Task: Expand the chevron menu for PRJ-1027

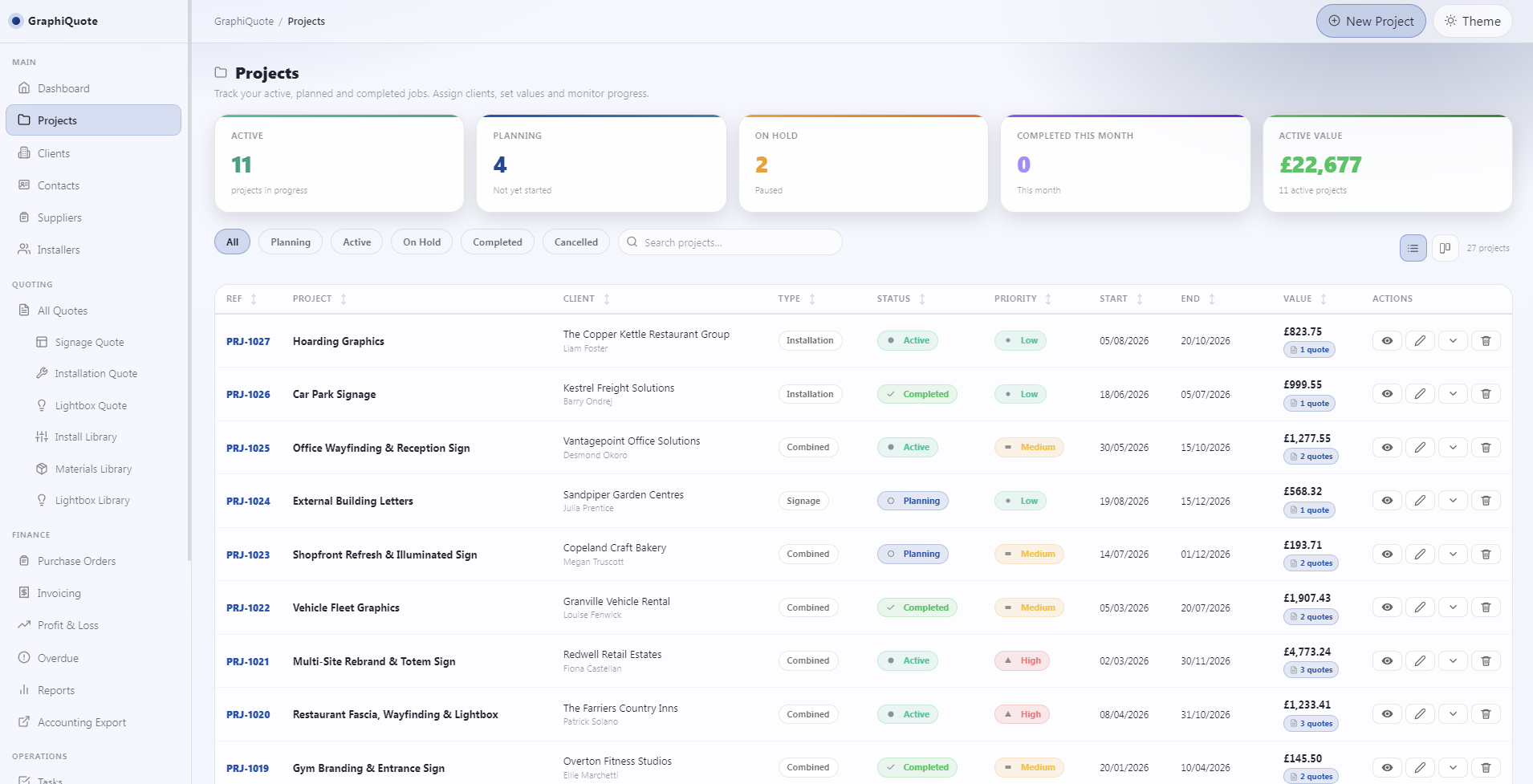Action: 1453,341
